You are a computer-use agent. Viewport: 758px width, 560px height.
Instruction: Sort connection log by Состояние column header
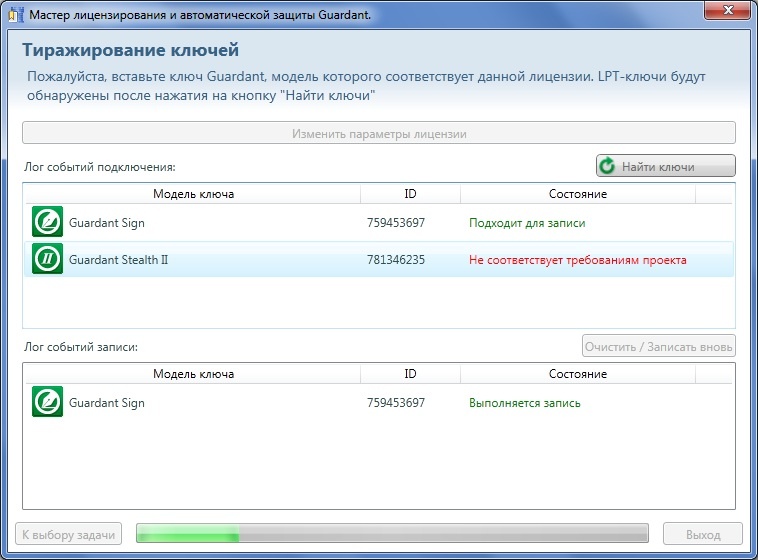coord(577,194)
